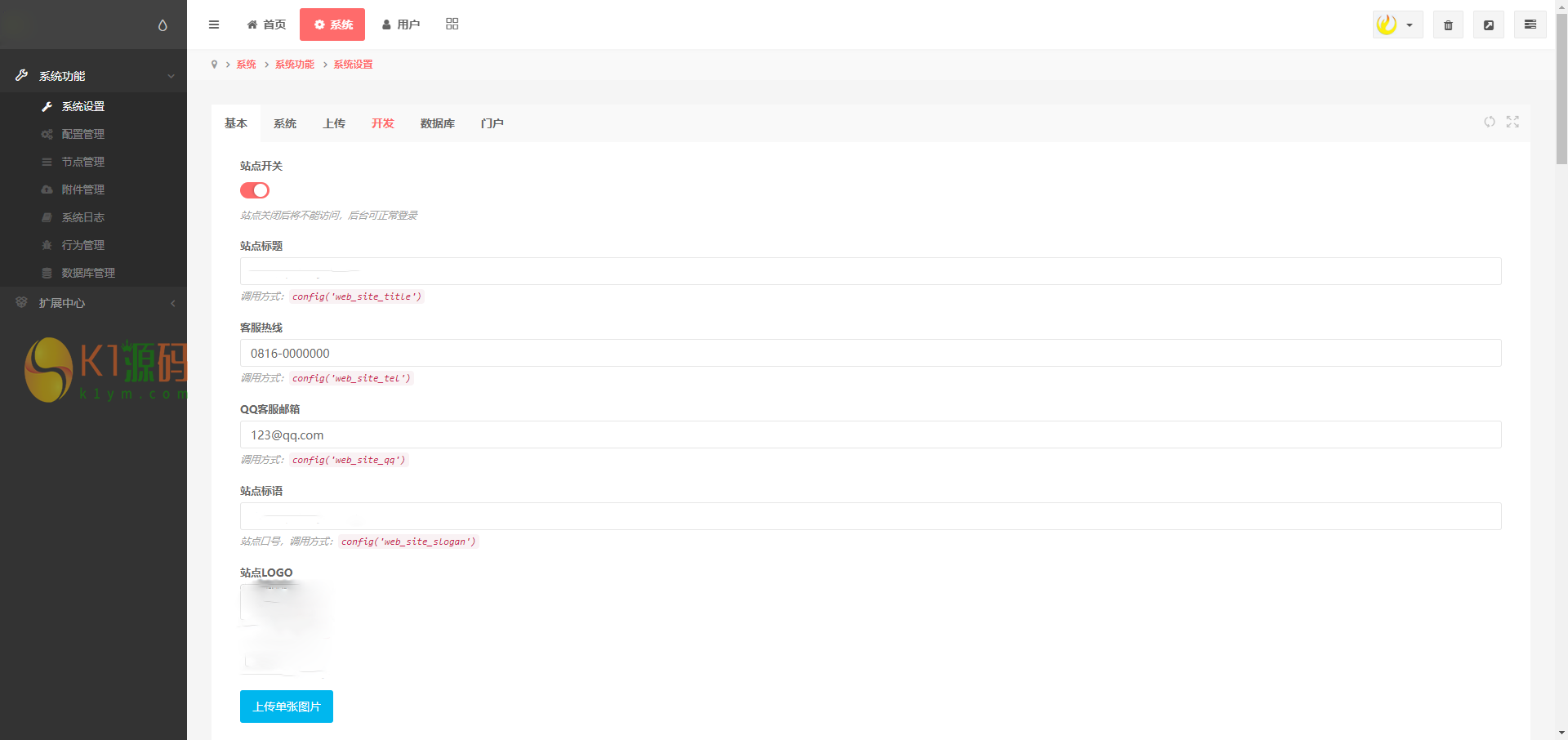1568x740 pixels.
Task: Toggle the 站点开关 switch
Action: click(255, 190)
